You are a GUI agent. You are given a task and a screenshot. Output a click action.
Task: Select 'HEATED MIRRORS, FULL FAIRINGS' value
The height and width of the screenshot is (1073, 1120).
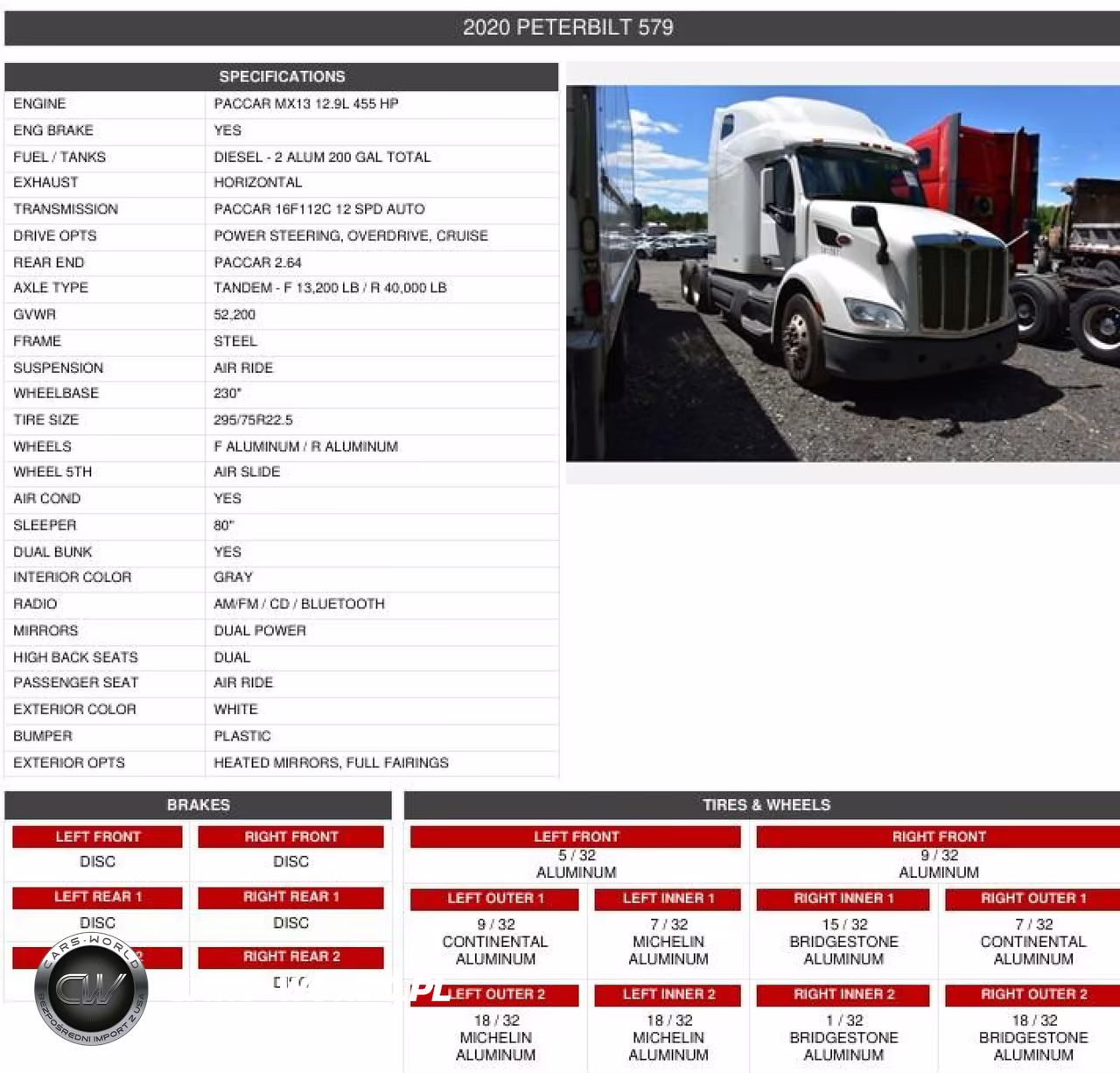coord(331,763)
